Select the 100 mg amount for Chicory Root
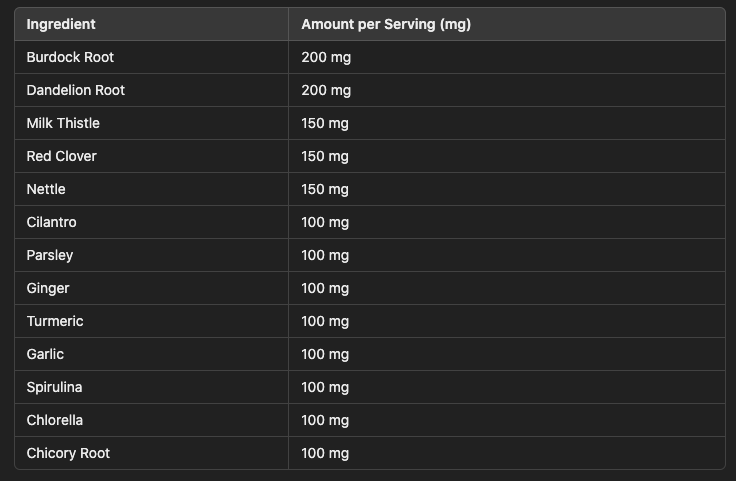Image resolution: width=736 pixels, height=481 pixels. pos(325,453)
